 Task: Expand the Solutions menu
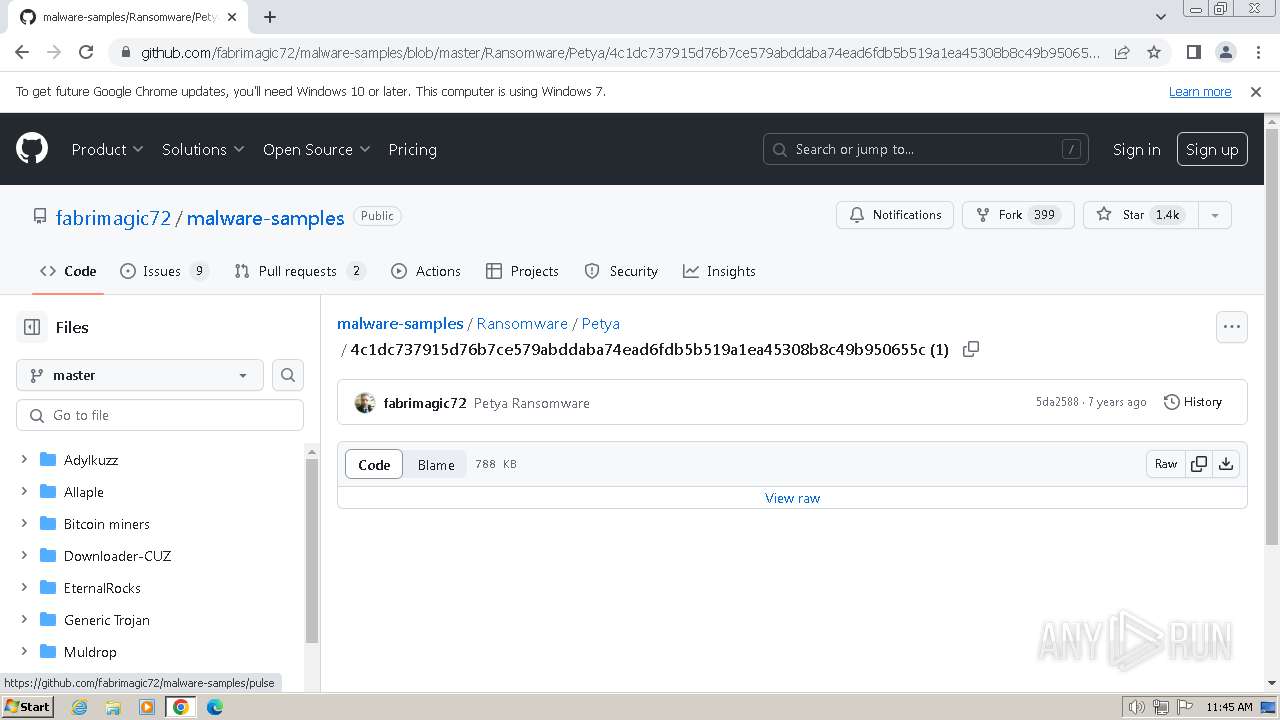pyautogui.click(x=203, y=149)
